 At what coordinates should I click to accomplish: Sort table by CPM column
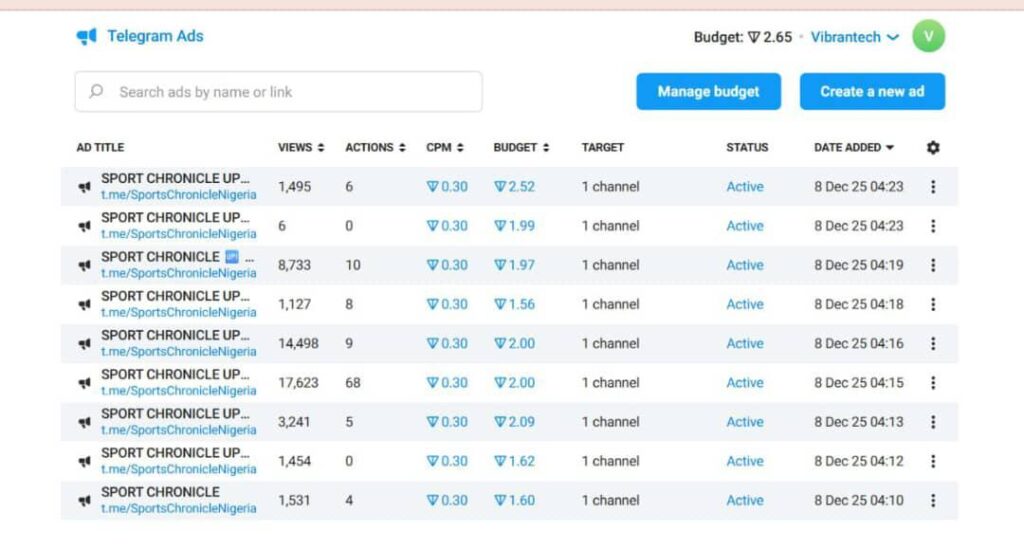[445, 148]
